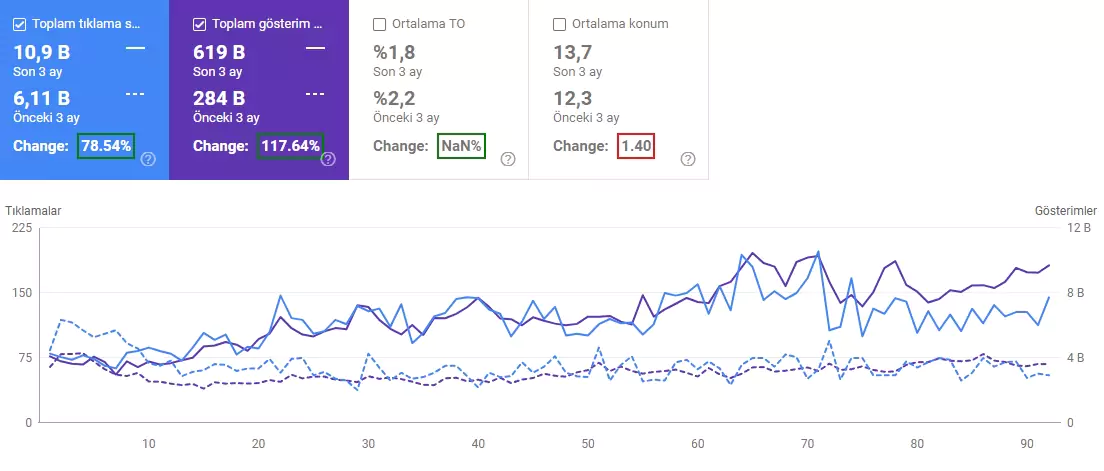Click dashed line legend beside 284 B
The image size is (1104, 471).
point(315,93)
